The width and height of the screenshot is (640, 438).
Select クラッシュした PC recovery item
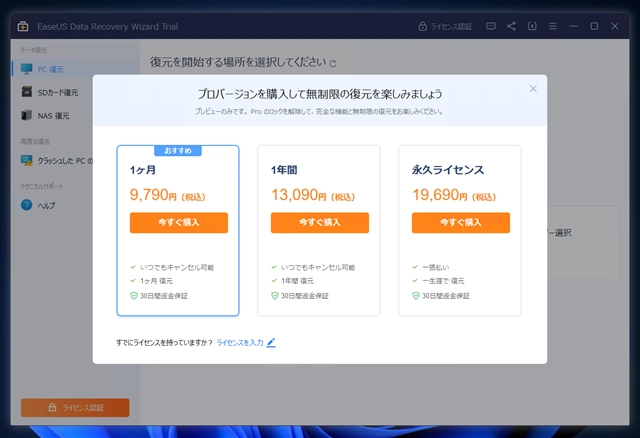point(57,160)
